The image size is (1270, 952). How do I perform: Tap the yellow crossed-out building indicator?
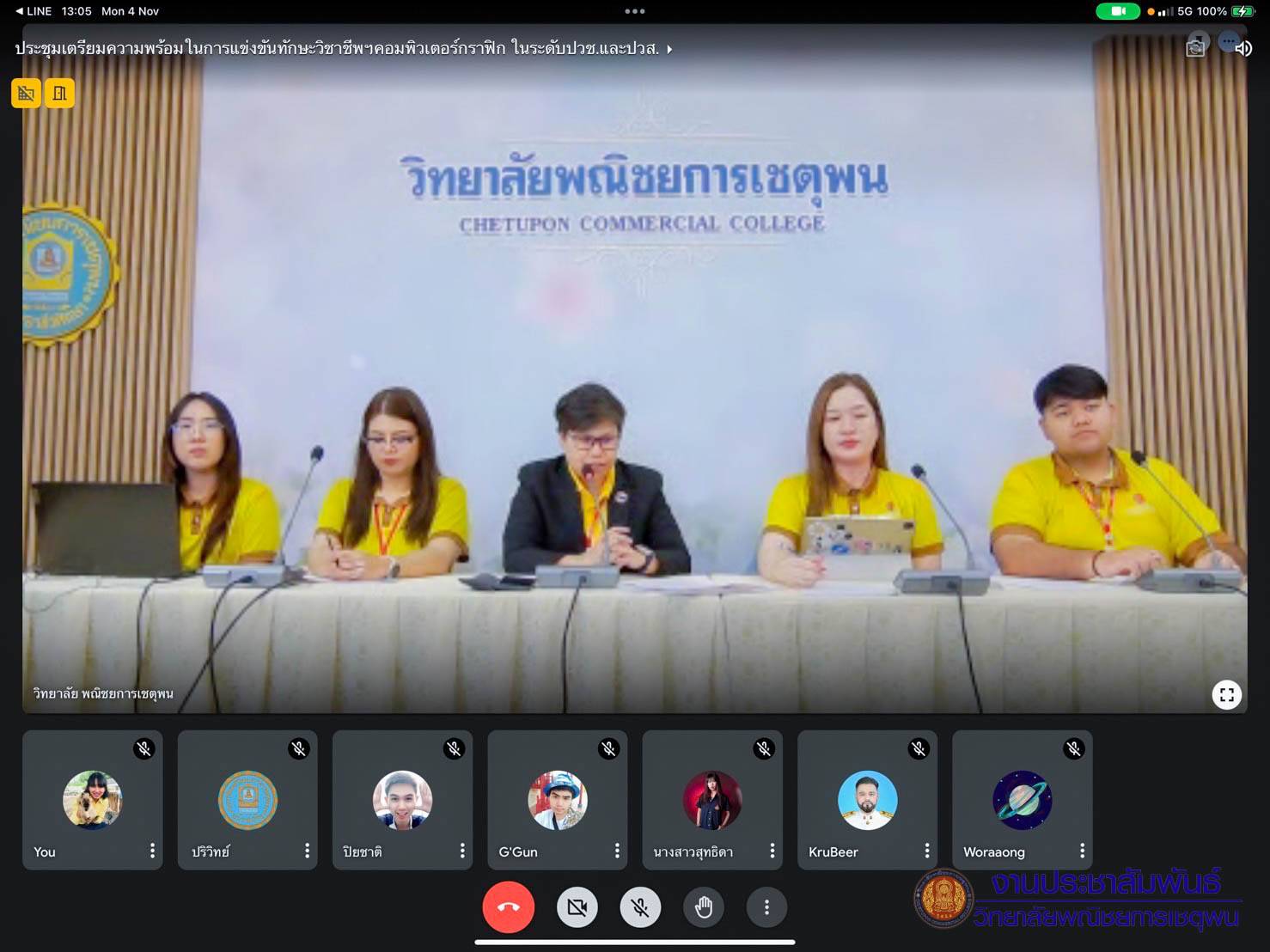pyautogui.click(x=27, y=94)
